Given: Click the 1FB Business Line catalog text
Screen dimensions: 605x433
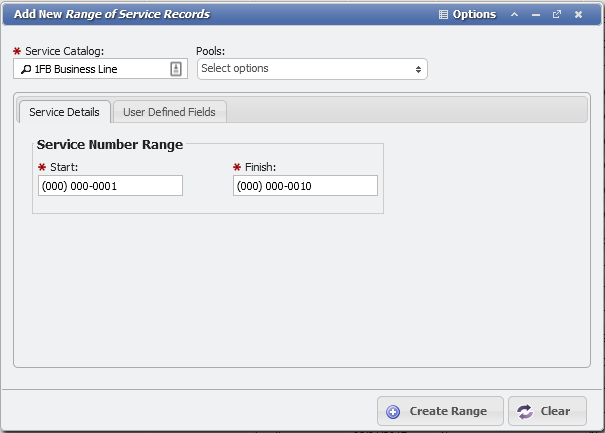Looking at the screenshot, I should click(76, 69).
